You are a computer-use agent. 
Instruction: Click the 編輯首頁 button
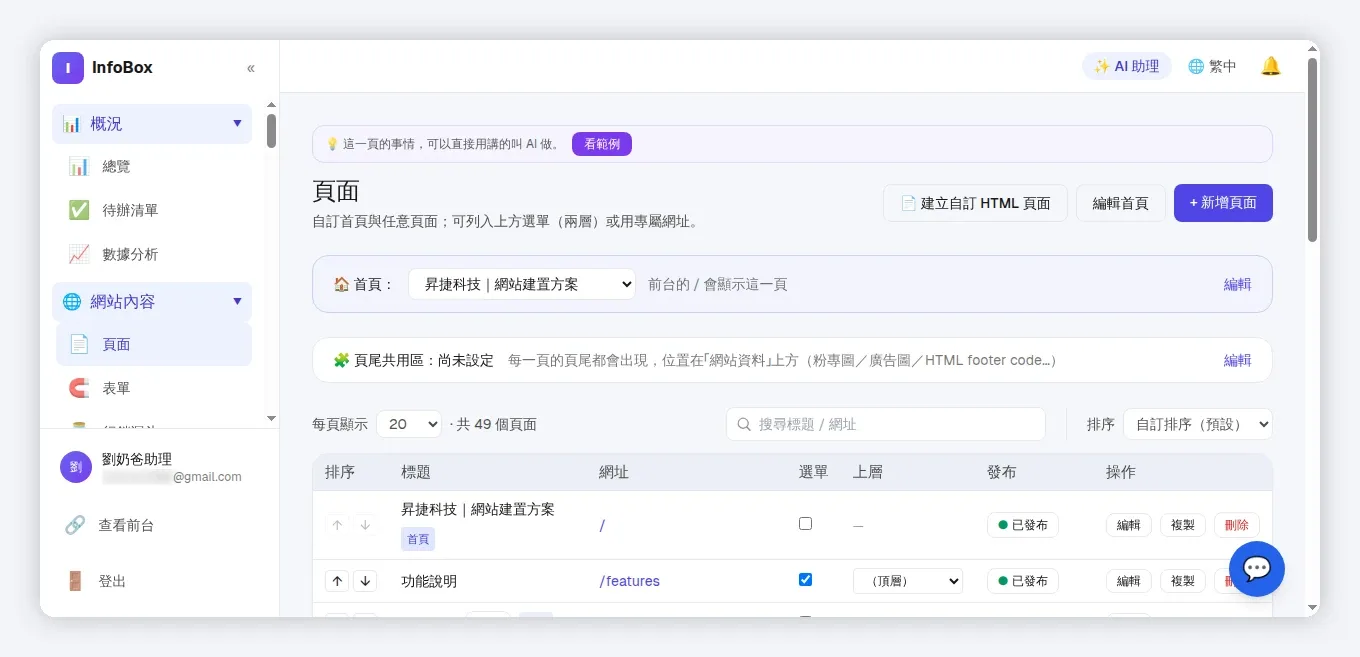point(1121,203)
